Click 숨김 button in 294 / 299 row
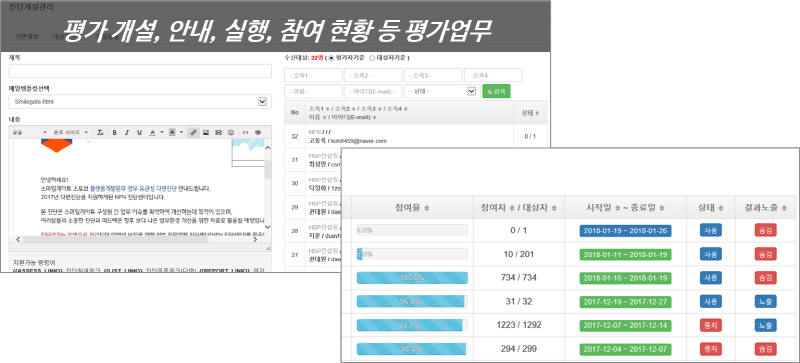This screenshot has width=800, height=363. tap(765, 349)
